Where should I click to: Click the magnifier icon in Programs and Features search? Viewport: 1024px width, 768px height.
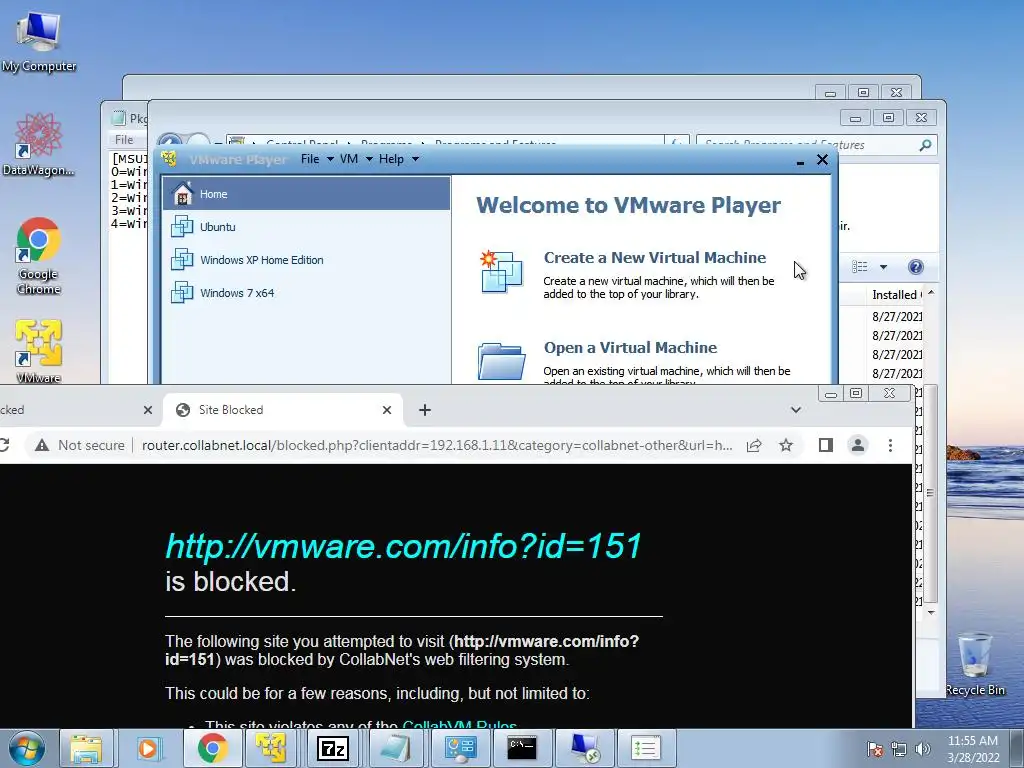tap(925, 145)
